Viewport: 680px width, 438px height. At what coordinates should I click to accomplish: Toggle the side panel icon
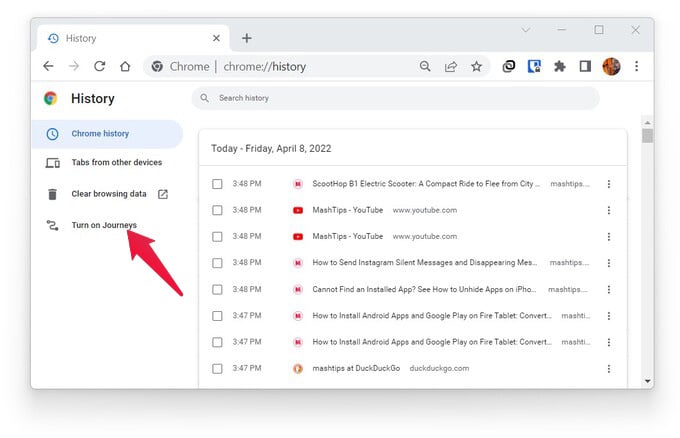[x=585, y=66]
